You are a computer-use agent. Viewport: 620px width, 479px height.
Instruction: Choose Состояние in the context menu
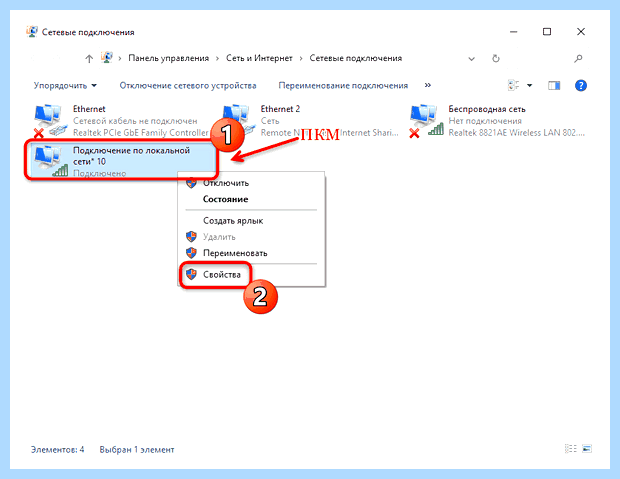tap(251, 199)
